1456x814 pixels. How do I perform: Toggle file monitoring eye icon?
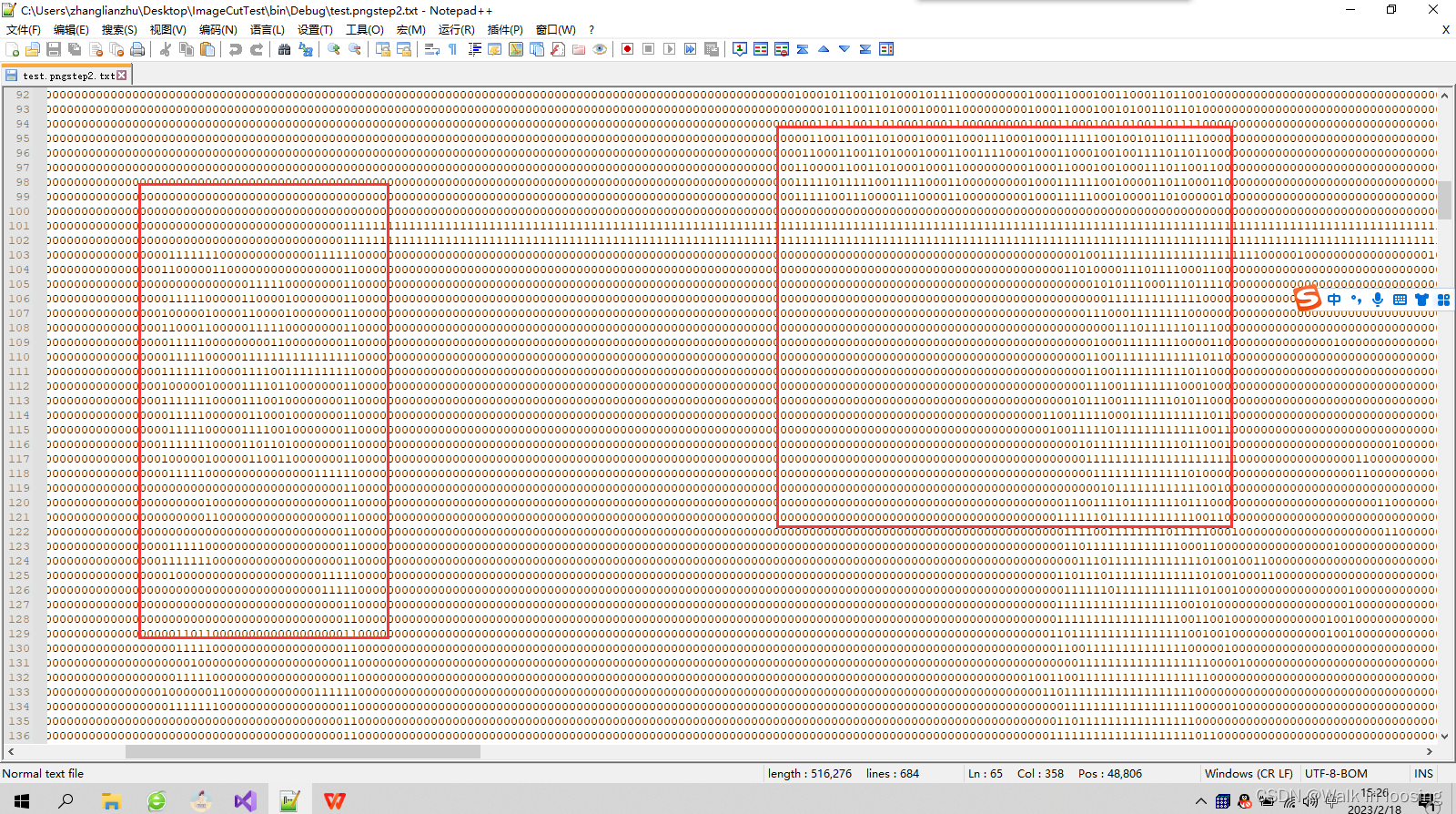[x=600, y=49]
